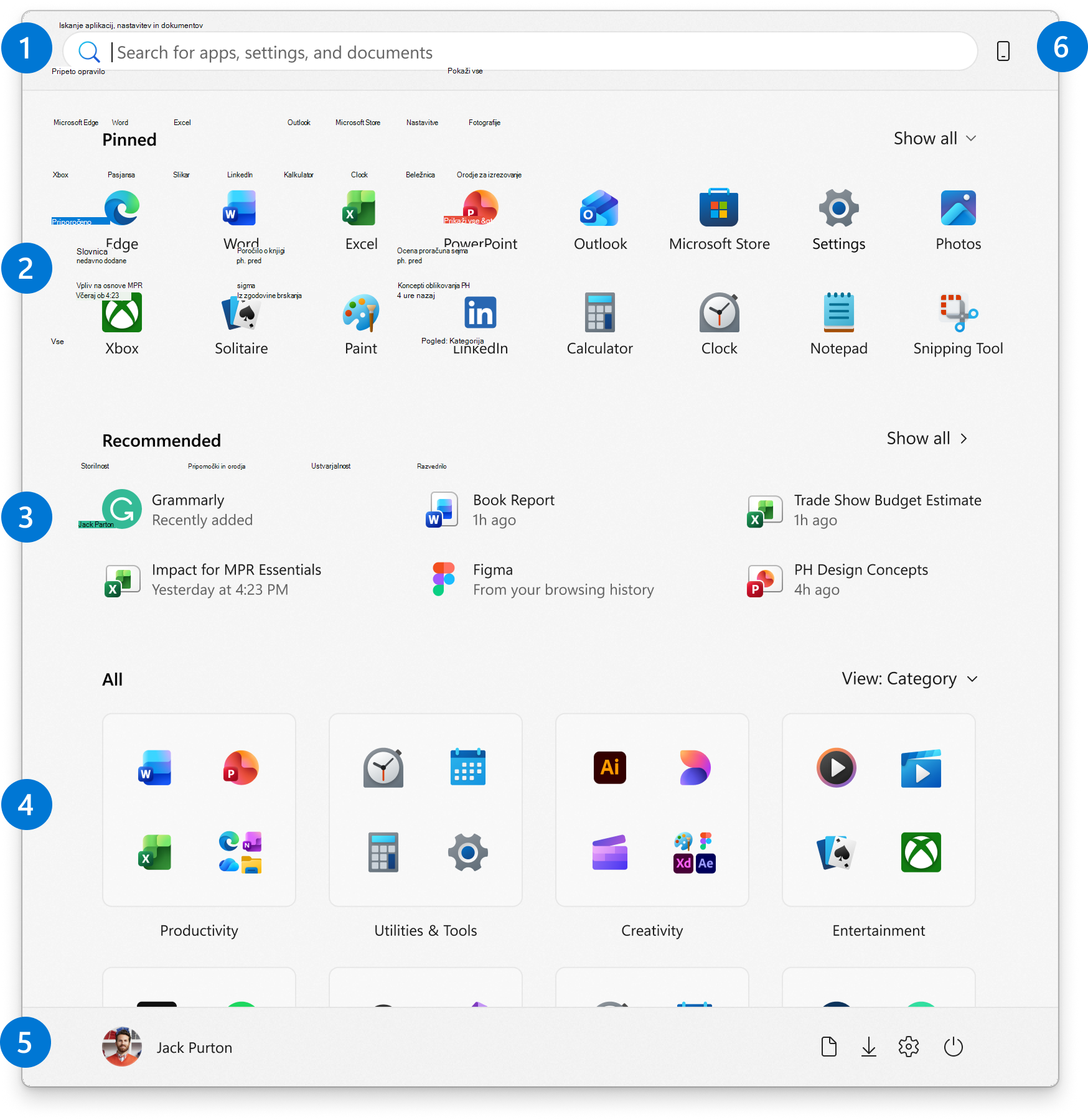
Task: Open Trade Show Budget Estimate workbook
Action: coord(865,510)
